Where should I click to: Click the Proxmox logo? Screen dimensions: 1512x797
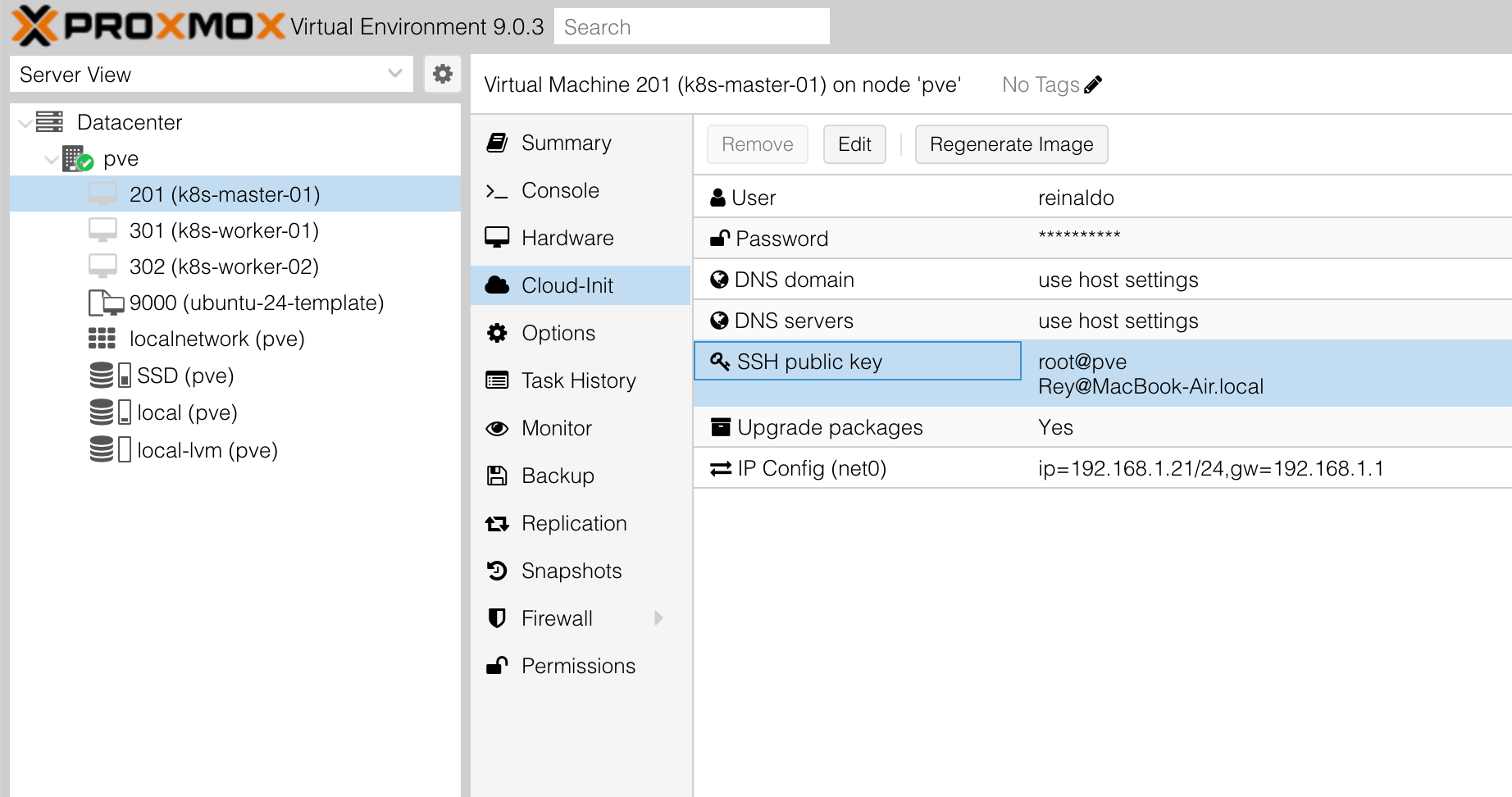click(x=148, y=26)
